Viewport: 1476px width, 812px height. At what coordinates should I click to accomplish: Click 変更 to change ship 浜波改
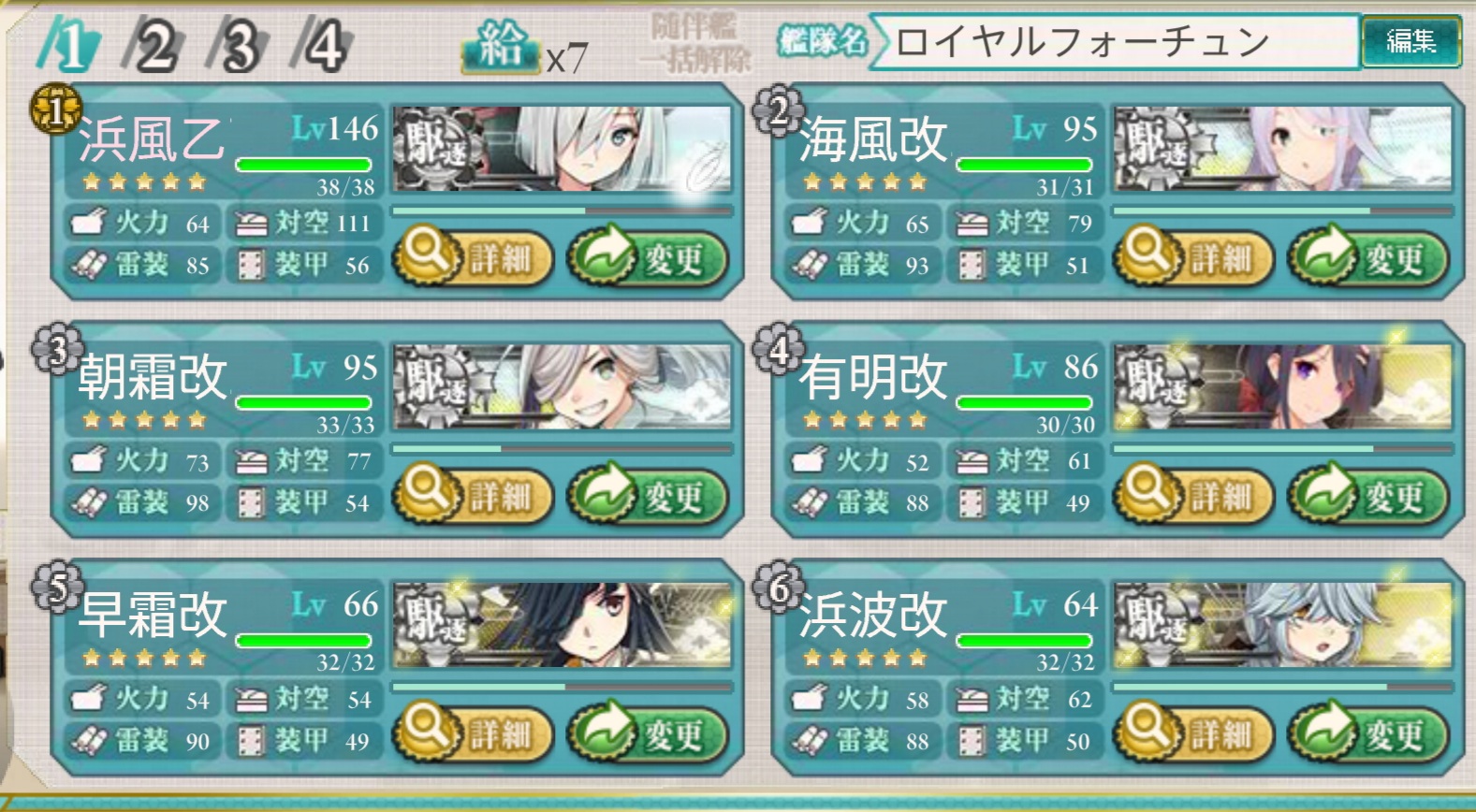(x=1368, y=733)
